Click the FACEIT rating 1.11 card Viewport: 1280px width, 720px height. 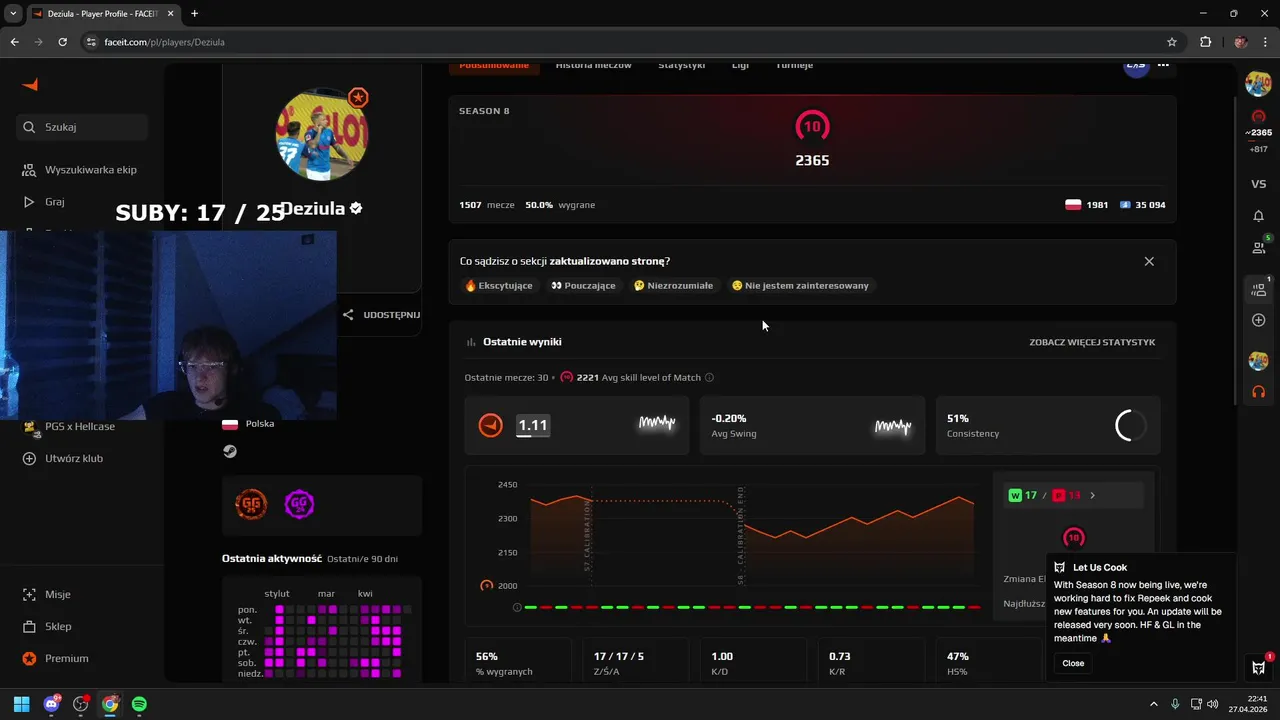point(577,425)
